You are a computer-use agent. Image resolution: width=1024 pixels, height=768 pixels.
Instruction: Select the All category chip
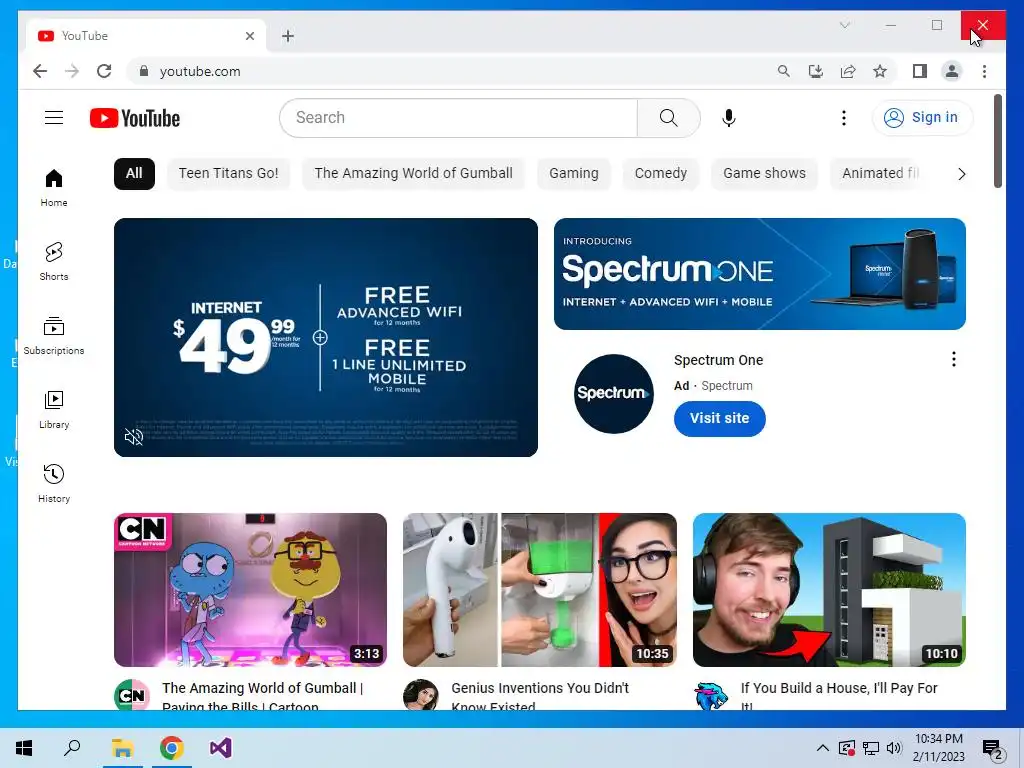[134, 174]
